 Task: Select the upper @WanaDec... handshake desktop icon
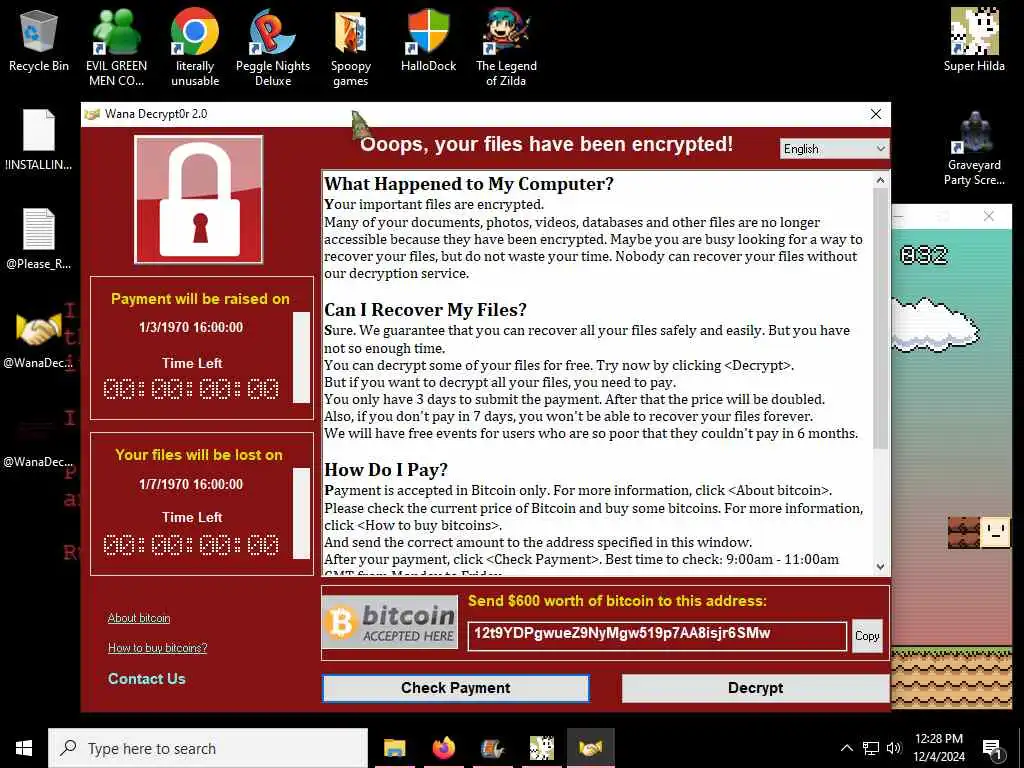coord(39,340)
